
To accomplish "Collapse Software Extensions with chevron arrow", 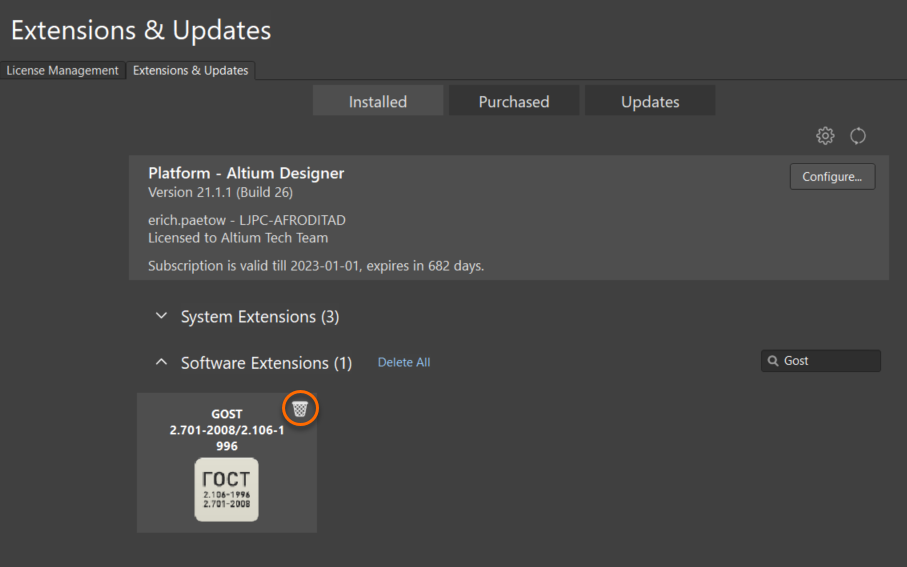I will (x=162, y=362).
